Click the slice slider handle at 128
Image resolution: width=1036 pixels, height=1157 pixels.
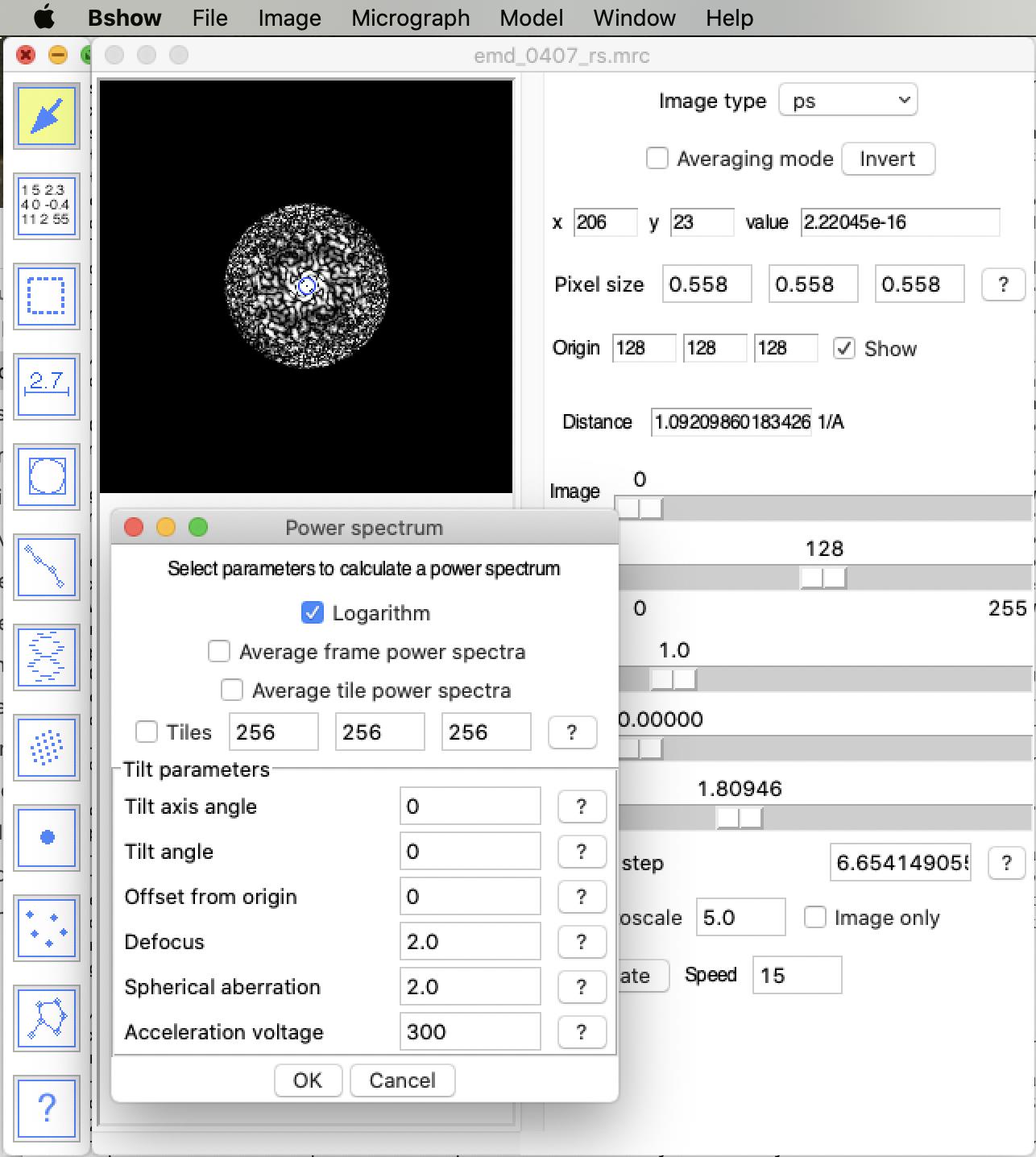(823, 578)
